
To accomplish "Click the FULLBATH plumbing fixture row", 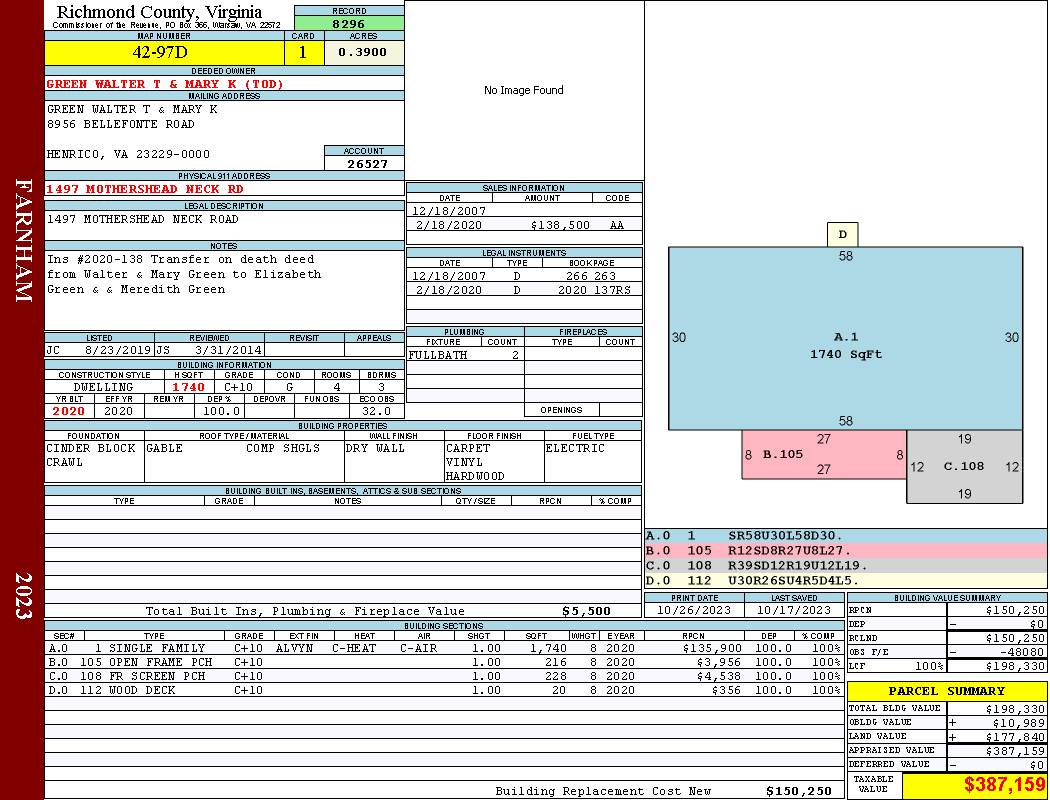I will point(465,355).
